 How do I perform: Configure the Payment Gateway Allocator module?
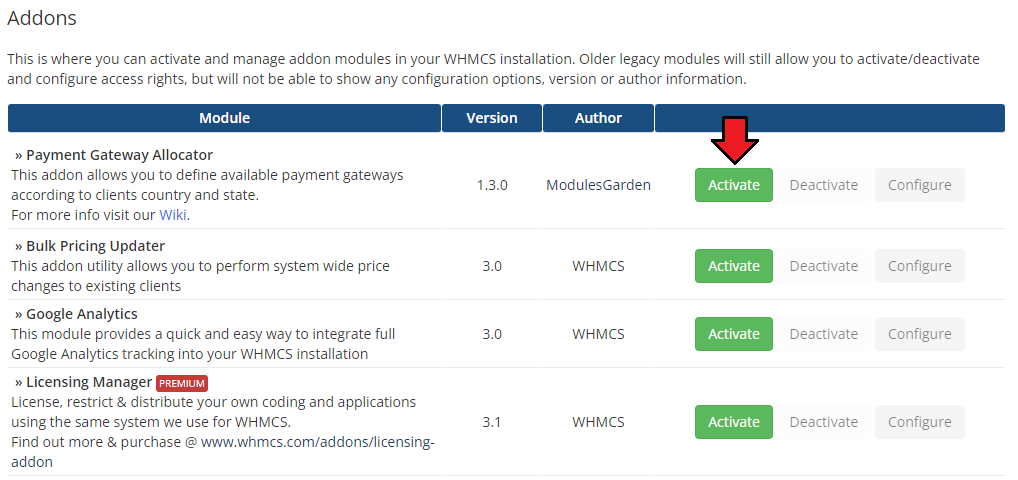pos(919,185)
